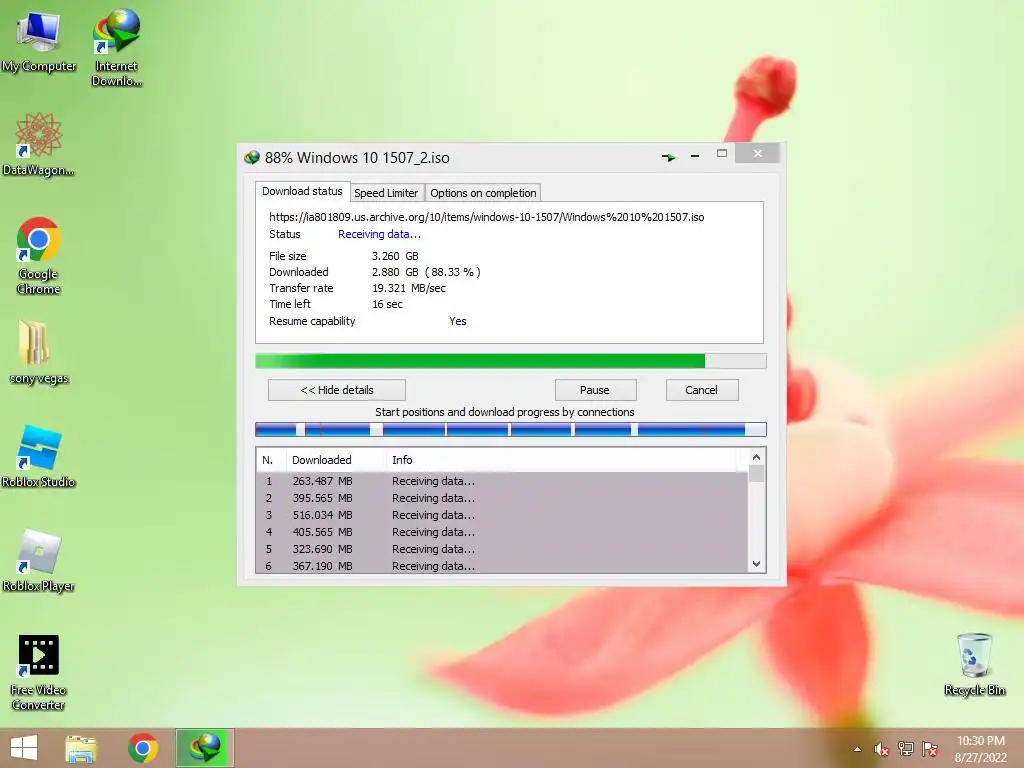Click the Receiving data... status text
Image resolution: width=1024 pixels, height=768 pixels.
[x=379, y=234]
